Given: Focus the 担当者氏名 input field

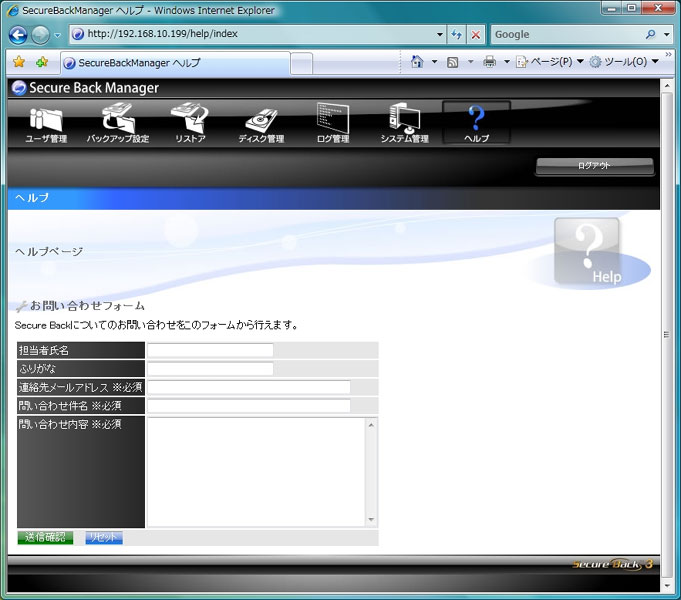Looking at the screenshot, I should pyautogui.click(x=210, y=350).
